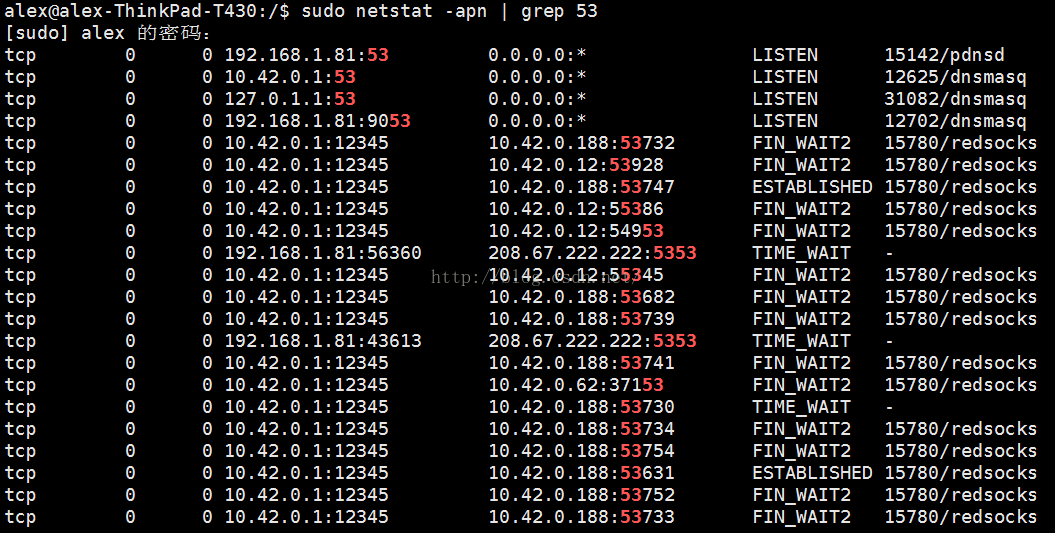1055x533 pixels.
Task: Select foreign address 10.42.0.188:53747
Action: [x=581, y=187]
